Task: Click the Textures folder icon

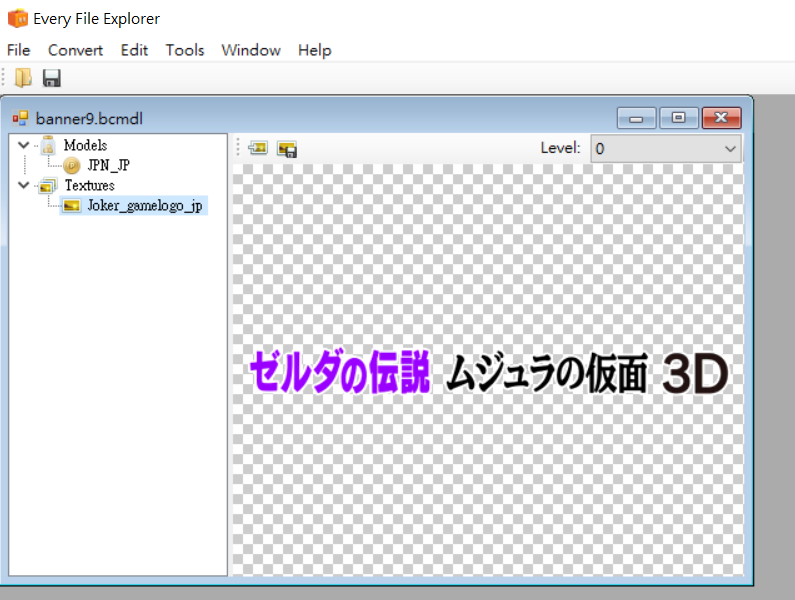Action: pyautogui.click(x=48, y=186)
